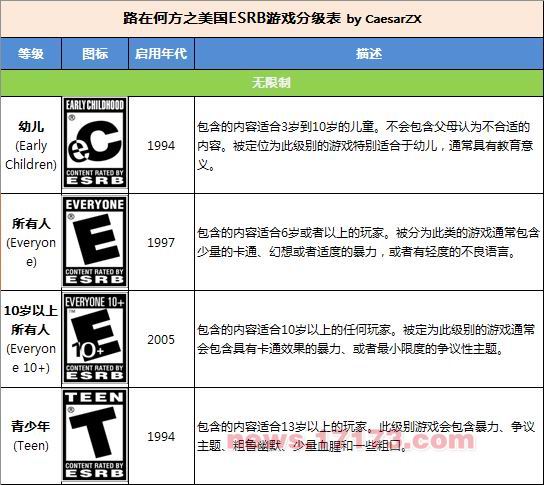Click the Early Childhood description text
The width and height of the screenshot is (544, 485).
[365, 146]
